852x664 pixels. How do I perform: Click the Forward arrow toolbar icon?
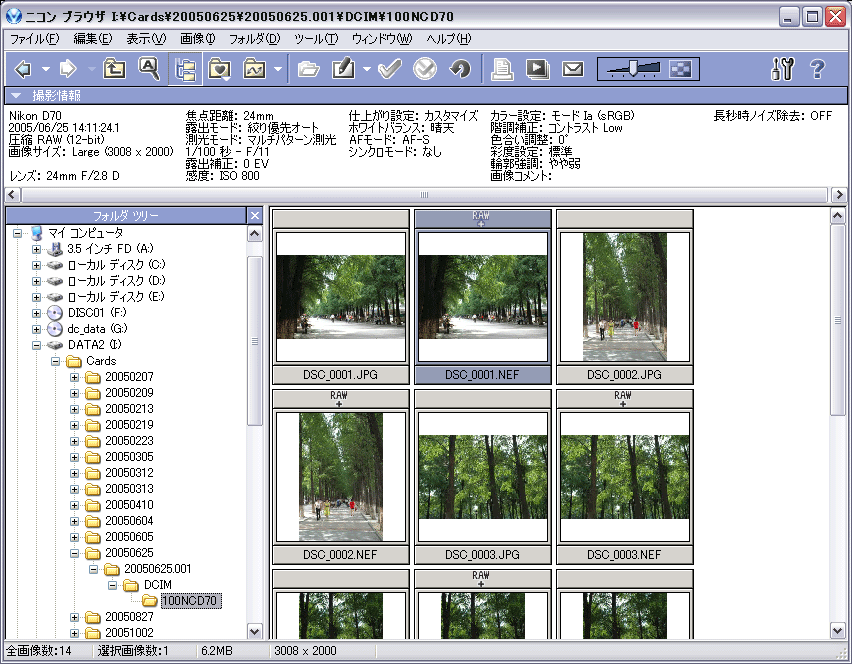(67, 69)
